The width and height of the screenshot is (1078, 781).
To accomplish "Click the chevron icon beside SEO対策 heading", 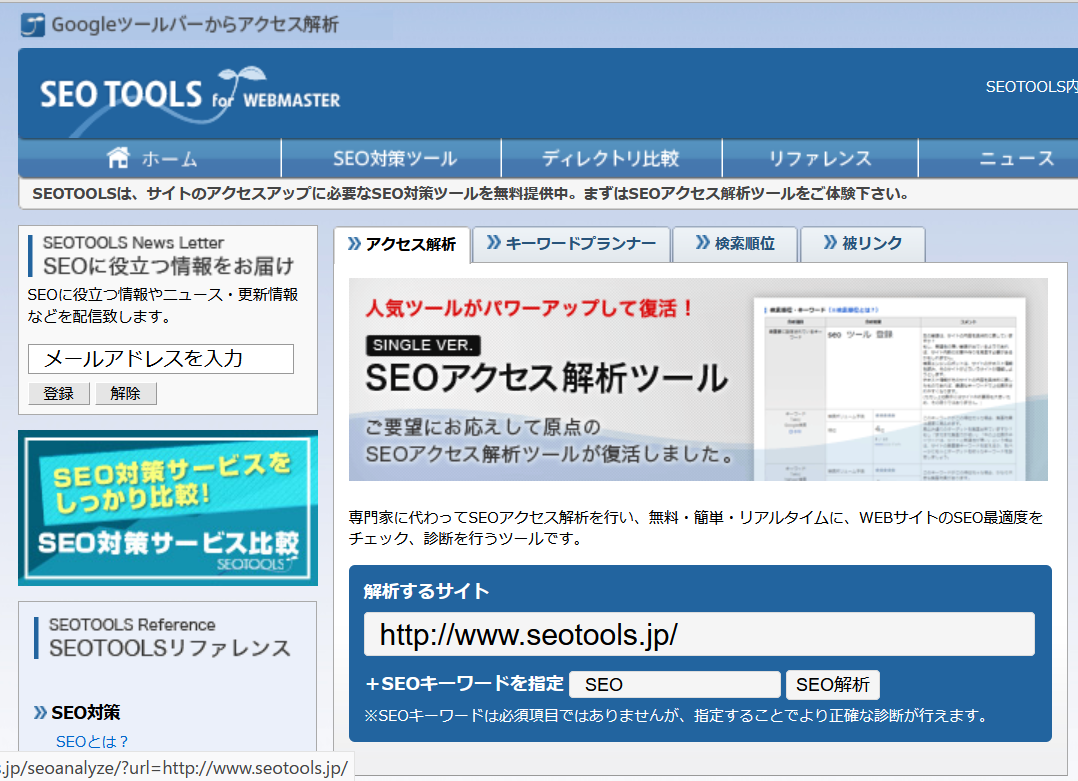I will point(41,712).
